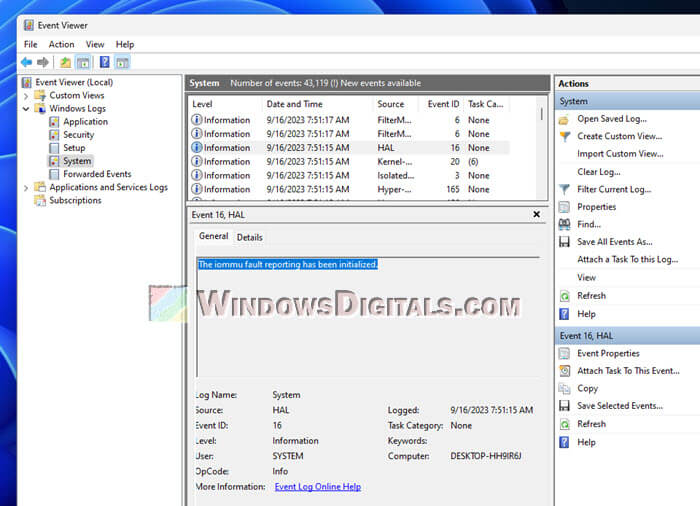Select Application log in tree

point(85,121)
